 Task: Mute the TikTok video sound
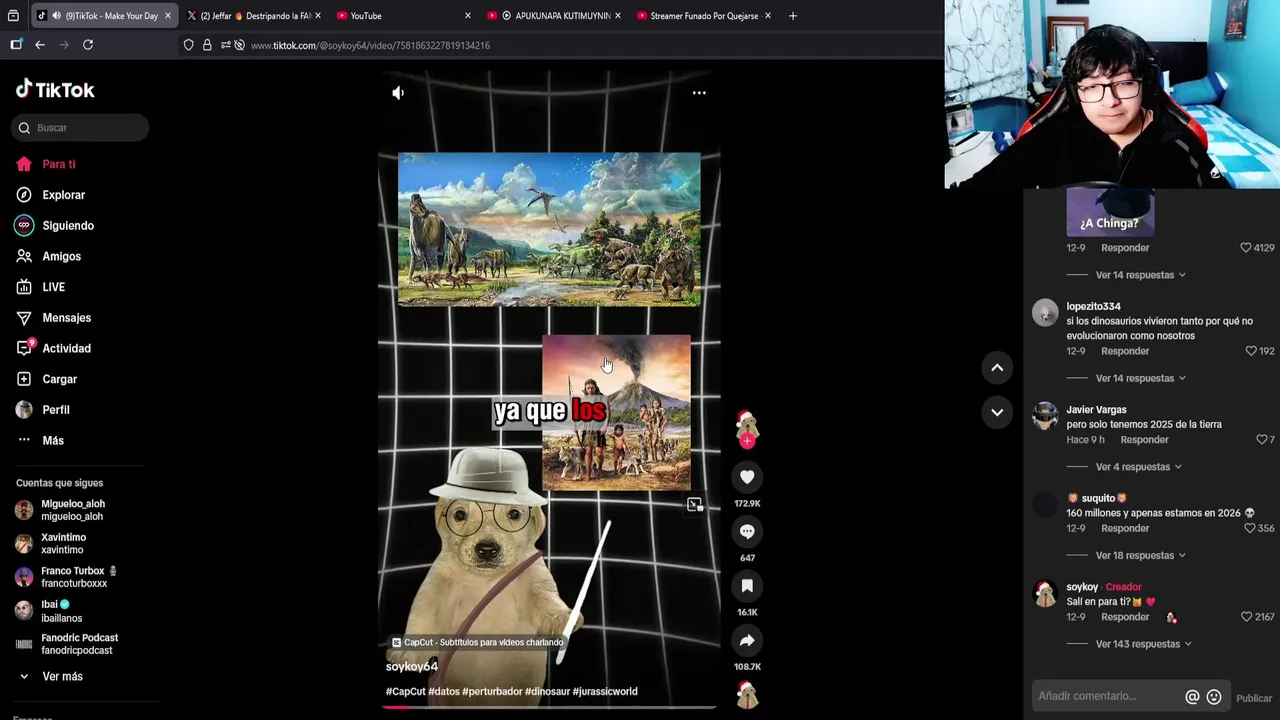pyautogui.click(x=398, y=93)
